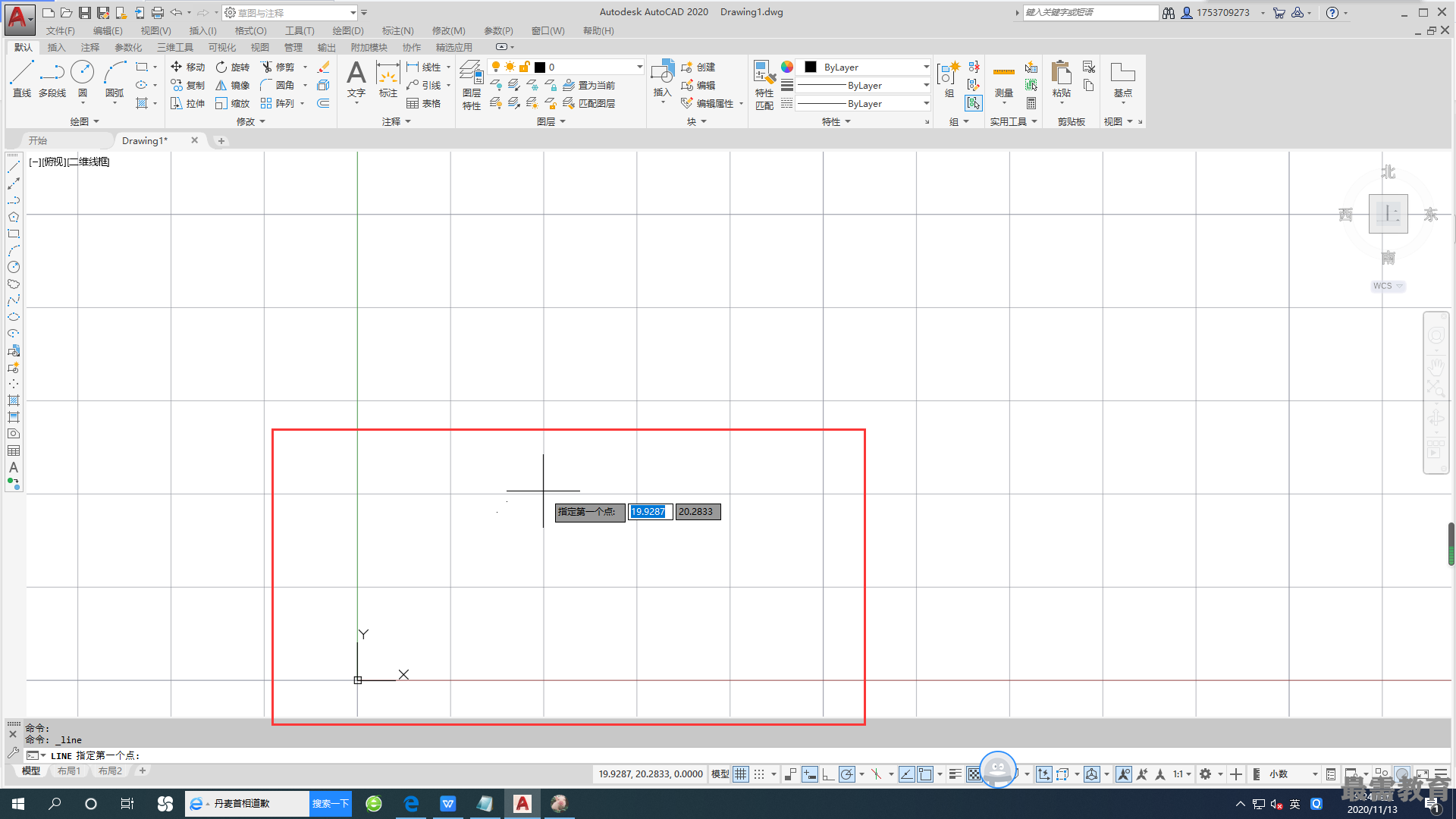Click the Offset tool icon in Modify panel

click(x=323, y=103)
